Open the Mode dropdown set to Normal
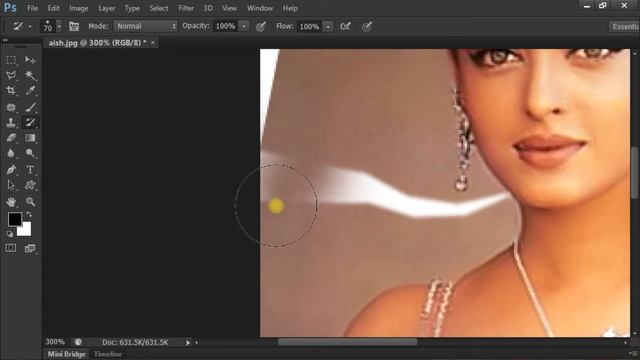 pyautogui.click(x=145, y=26)
